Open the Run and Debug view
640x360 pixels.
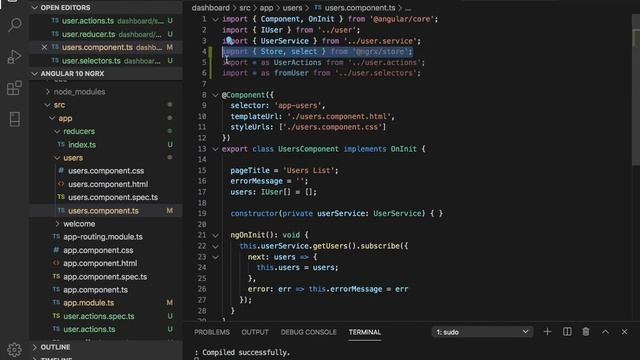[15, 56]
